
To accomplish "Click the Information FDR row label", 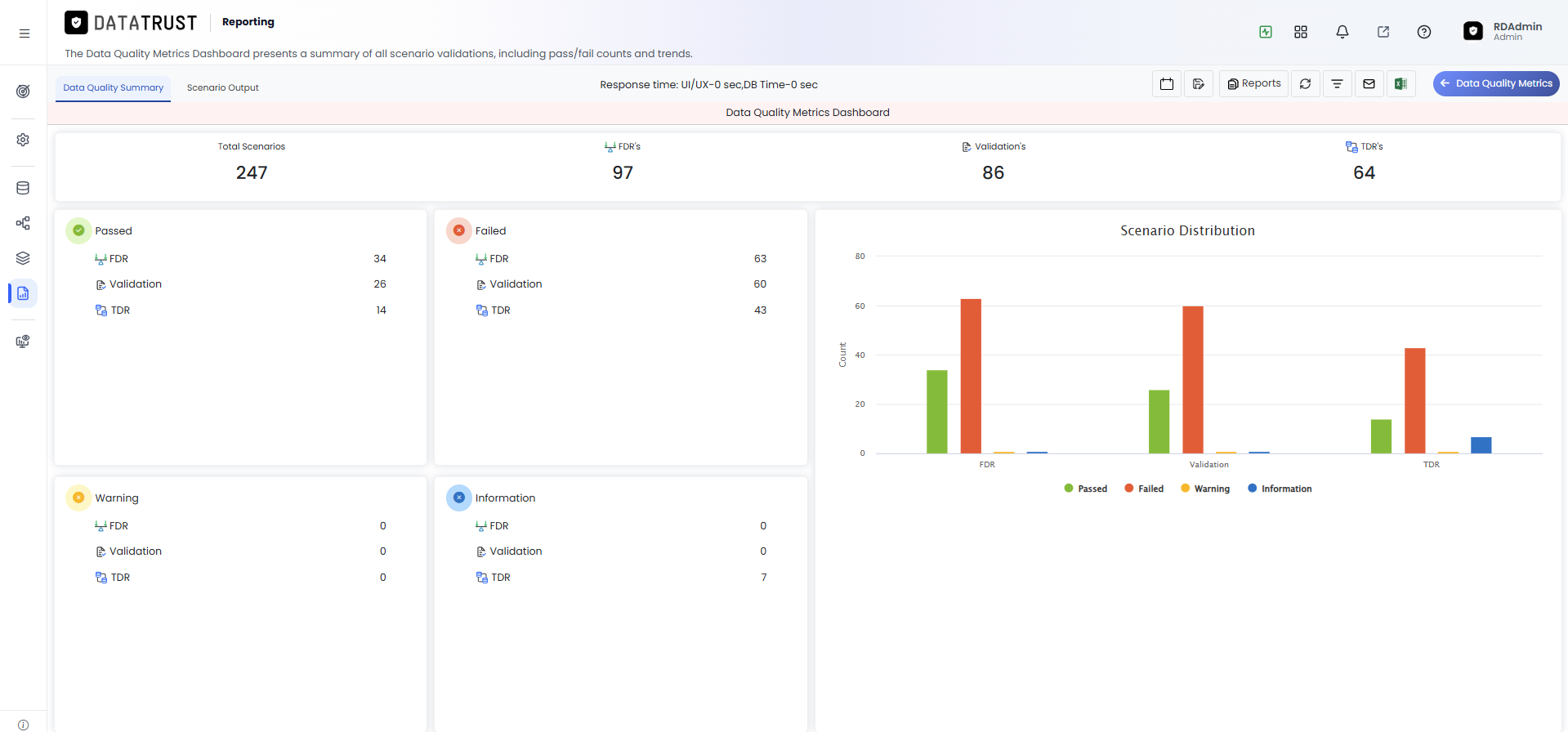I will pyautogui.click(x=499, y=526).
